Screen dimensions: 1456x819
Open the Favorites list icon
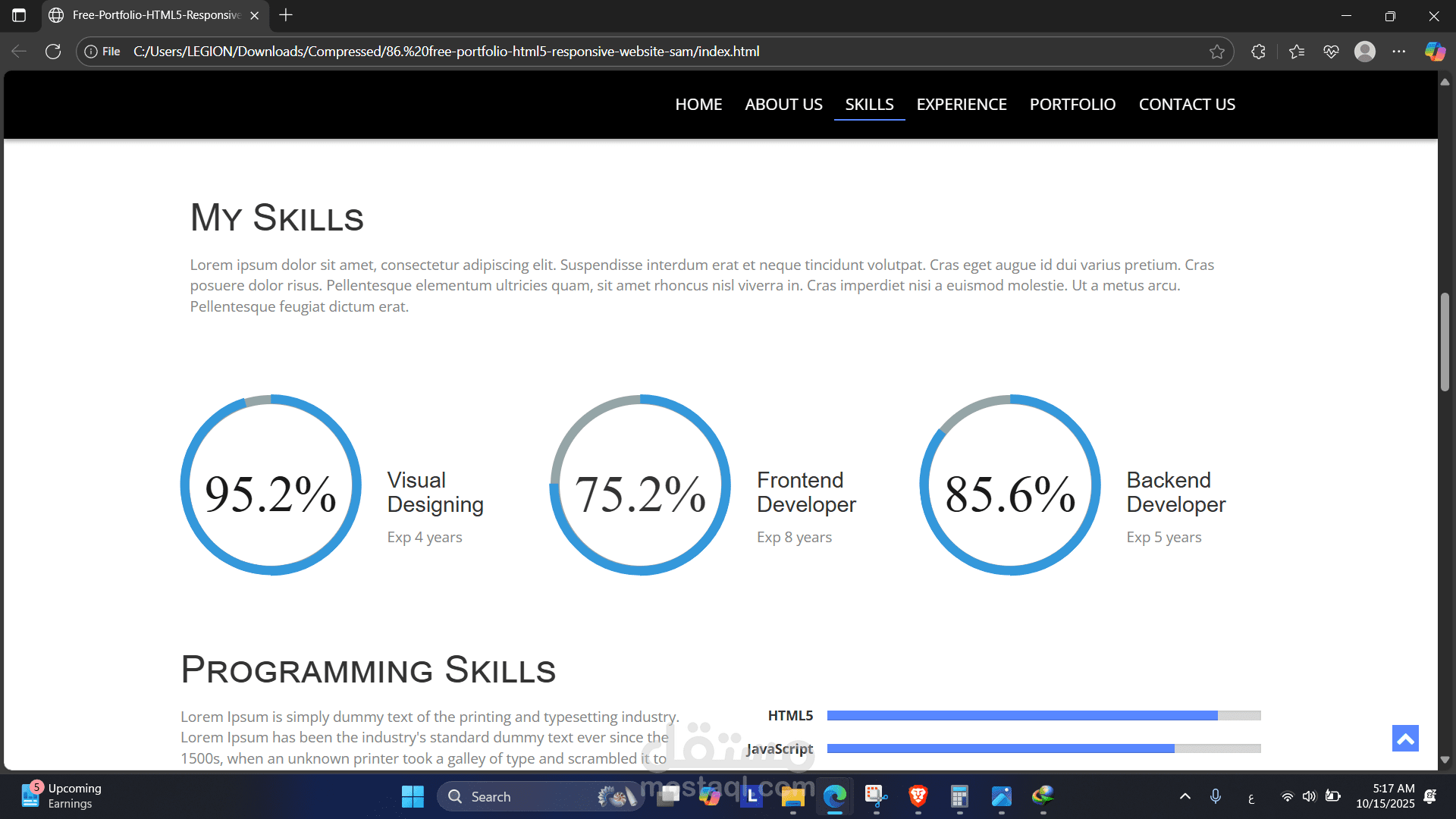1297,52
